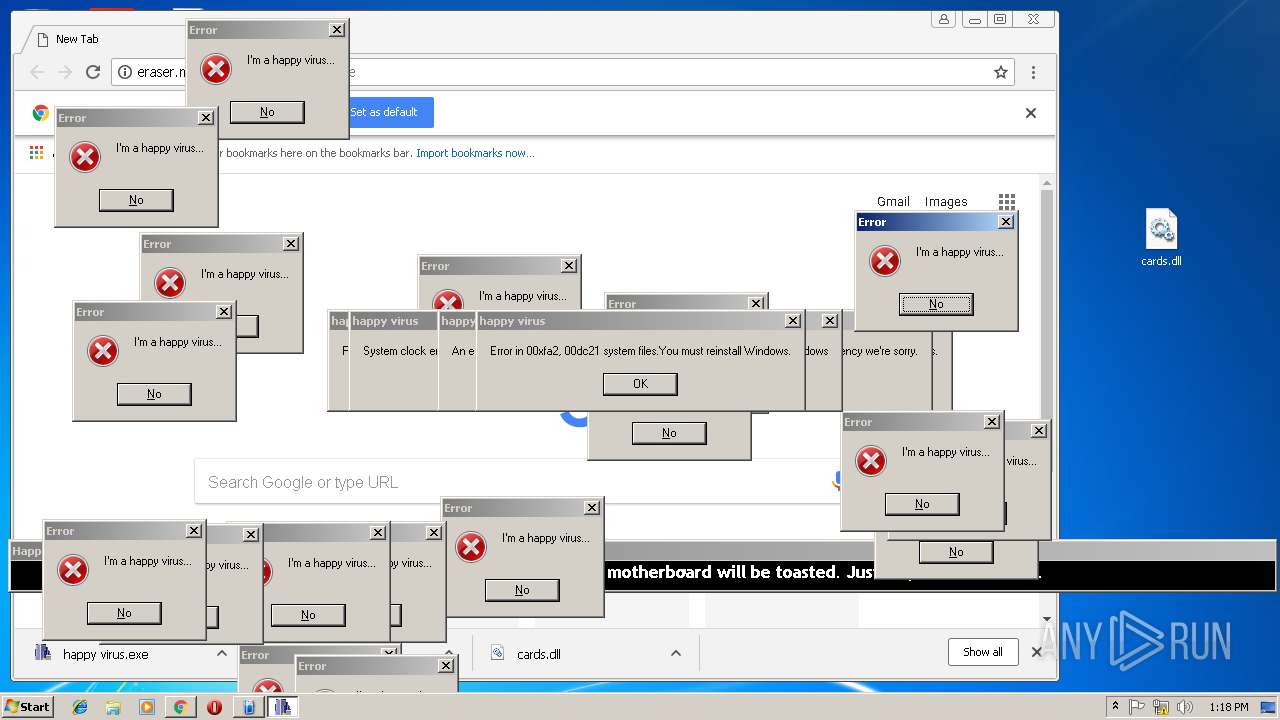Show hidden tray icons
The image size is (1280, 720).
[1115, 707]
